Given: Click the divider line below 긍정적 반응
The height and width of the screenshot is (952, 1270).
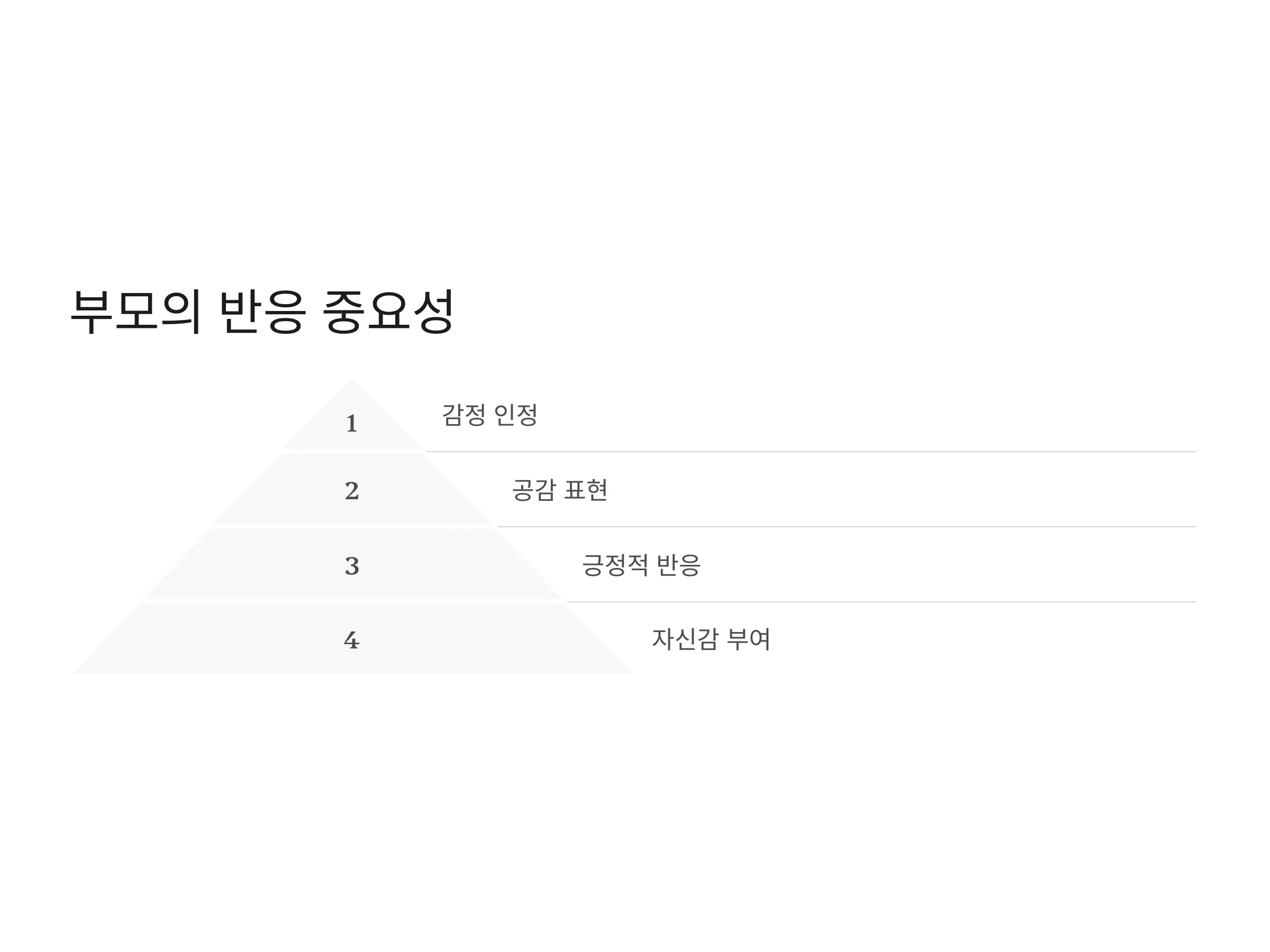Looking at the screenshot, I should [881, 602].
